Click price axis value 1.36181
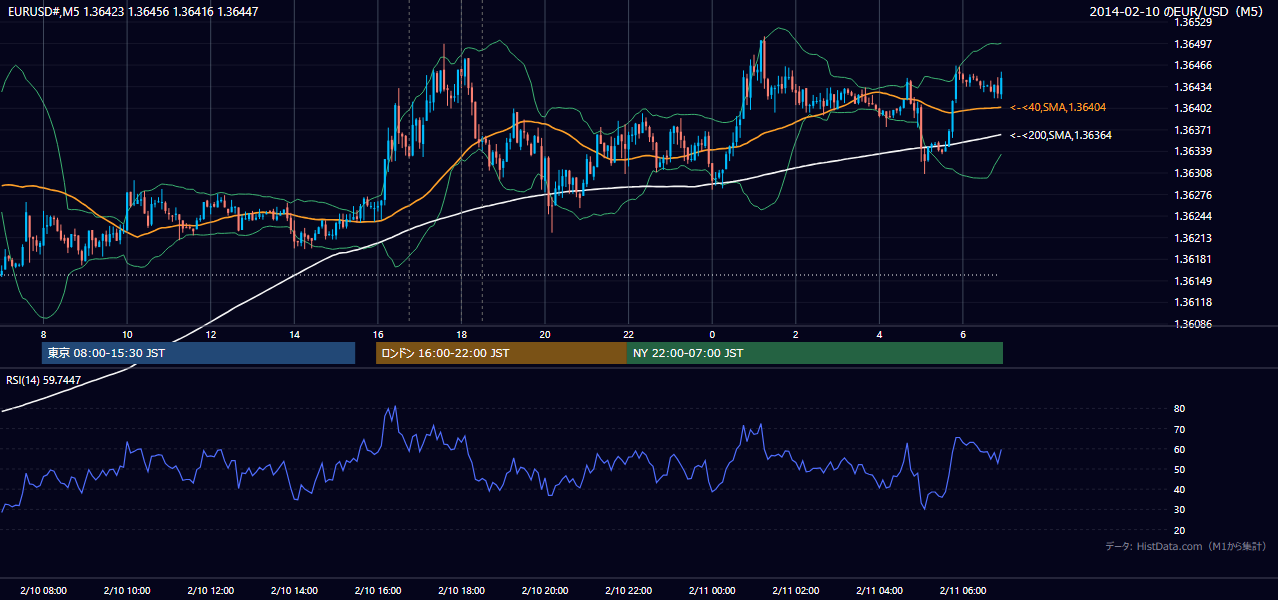 click(x=1192, y=259)
